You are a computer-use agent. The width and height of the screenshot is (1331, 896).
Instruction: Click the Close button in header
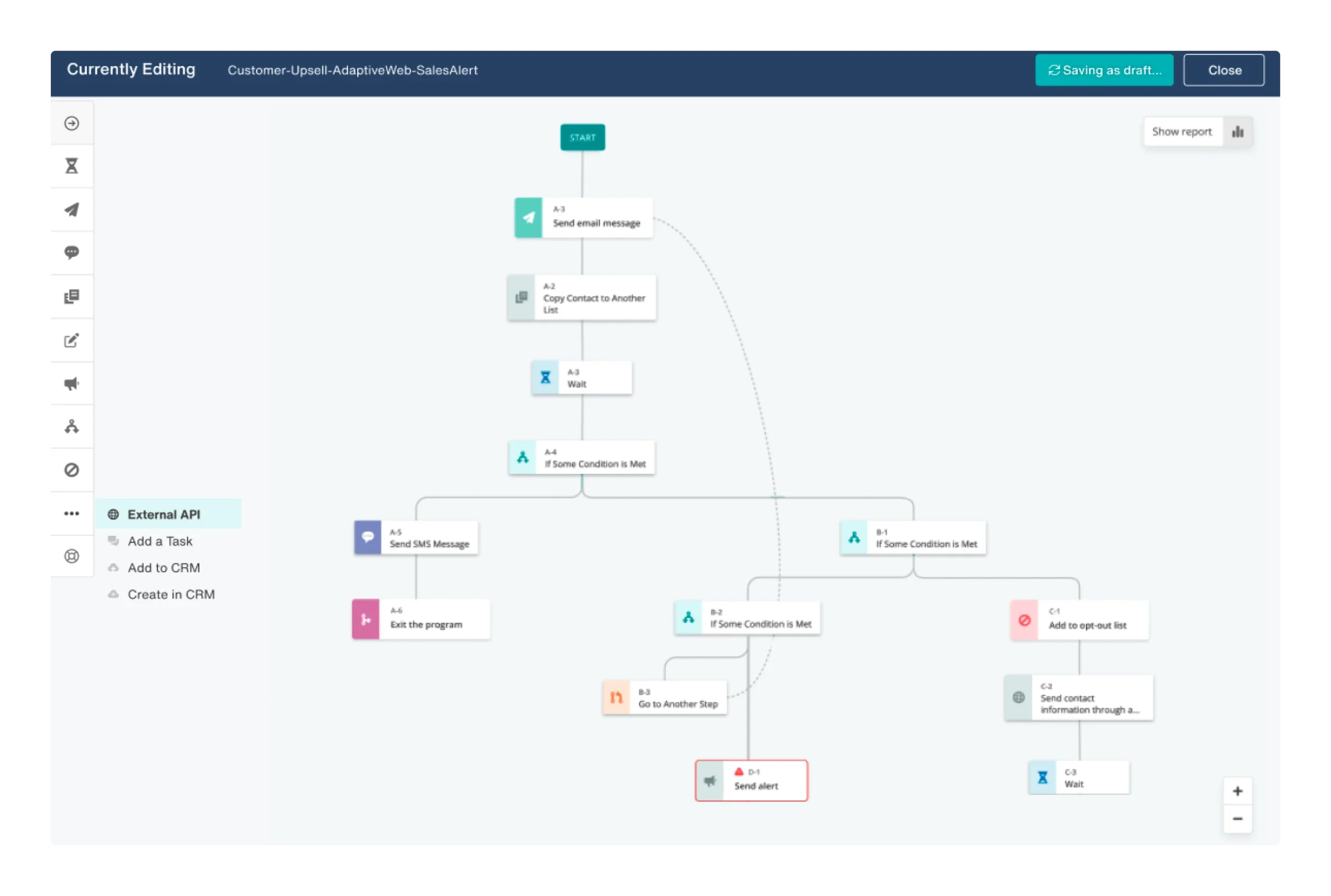tap(1223, 70)
